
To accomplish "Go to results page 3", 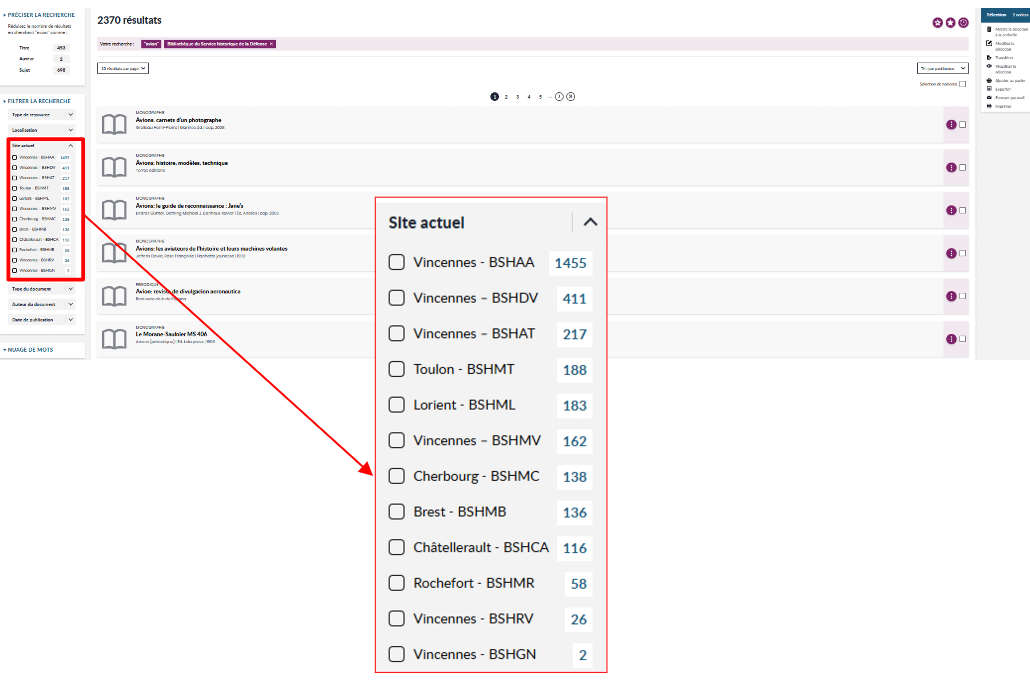I will 518,97.
